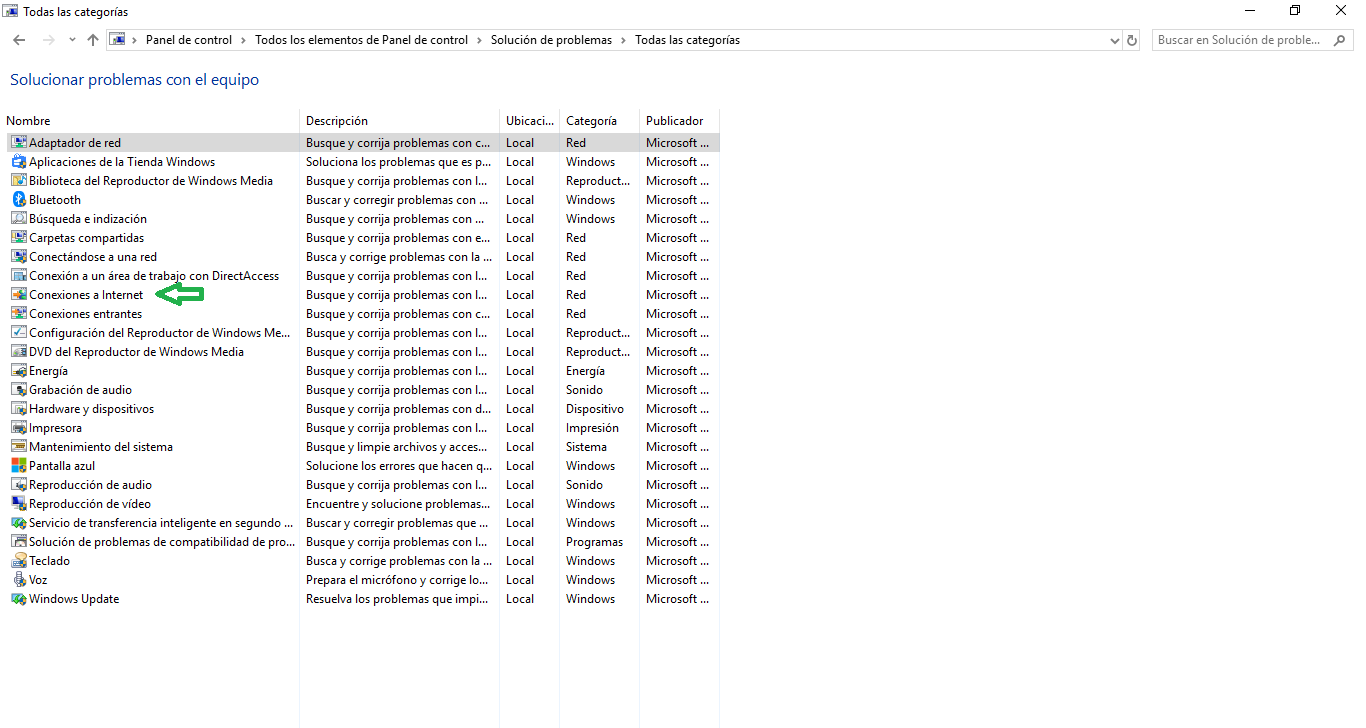Click description 'Prepara el micrófono y corrige lo...'
1366x728 pixels.
coord(397,580)
